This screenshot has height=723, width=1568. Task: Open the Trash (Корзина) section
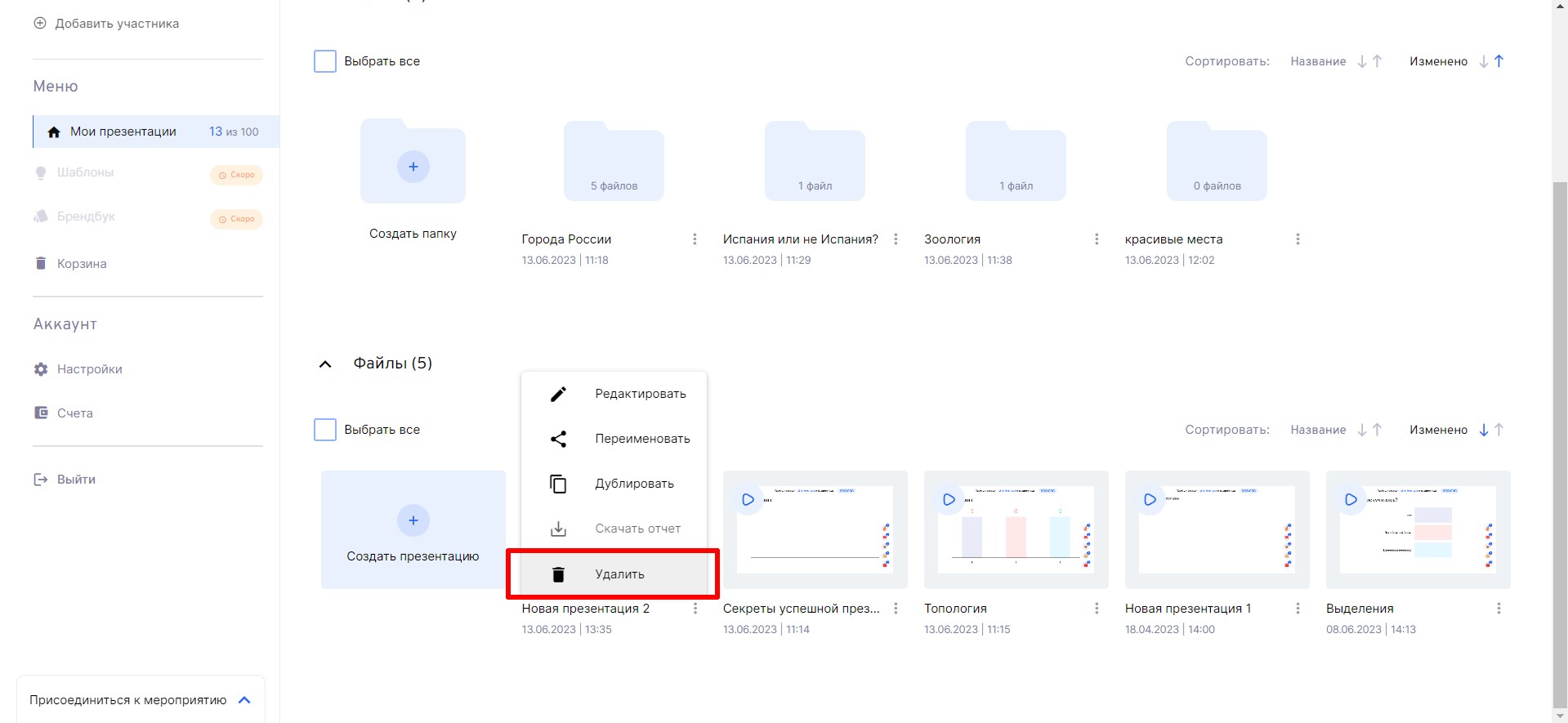[x=82, y=263]
